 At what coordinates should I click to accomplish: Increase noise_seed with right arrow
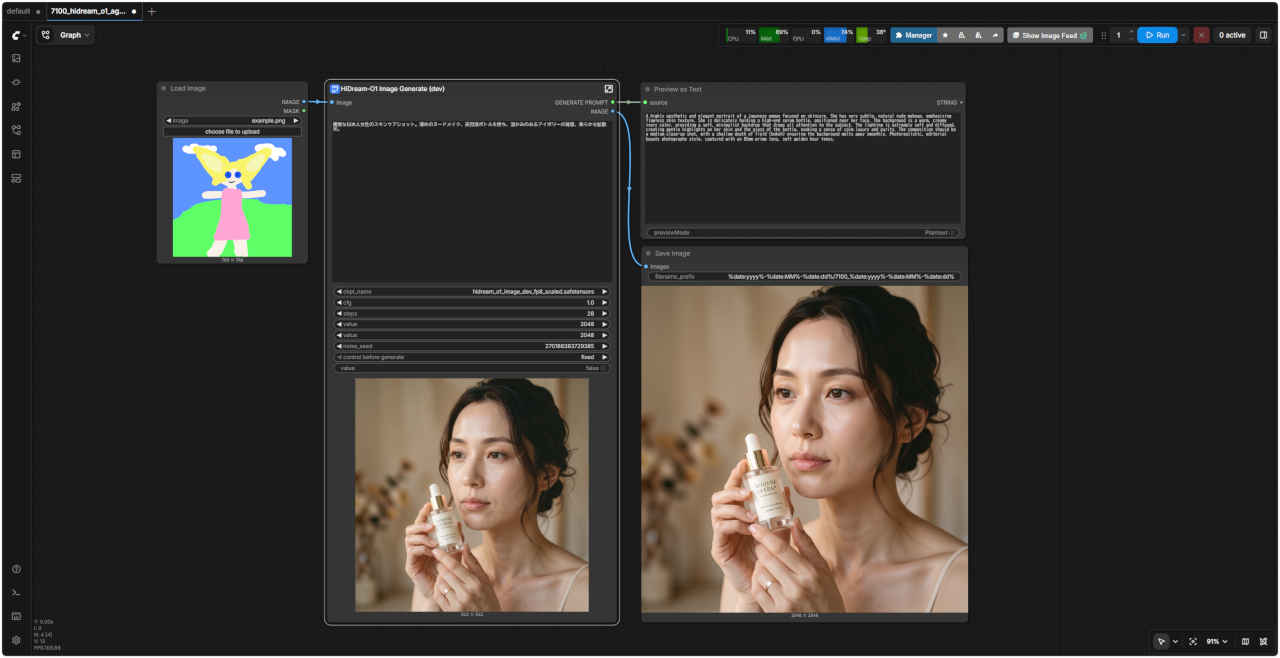click(604, 346)
